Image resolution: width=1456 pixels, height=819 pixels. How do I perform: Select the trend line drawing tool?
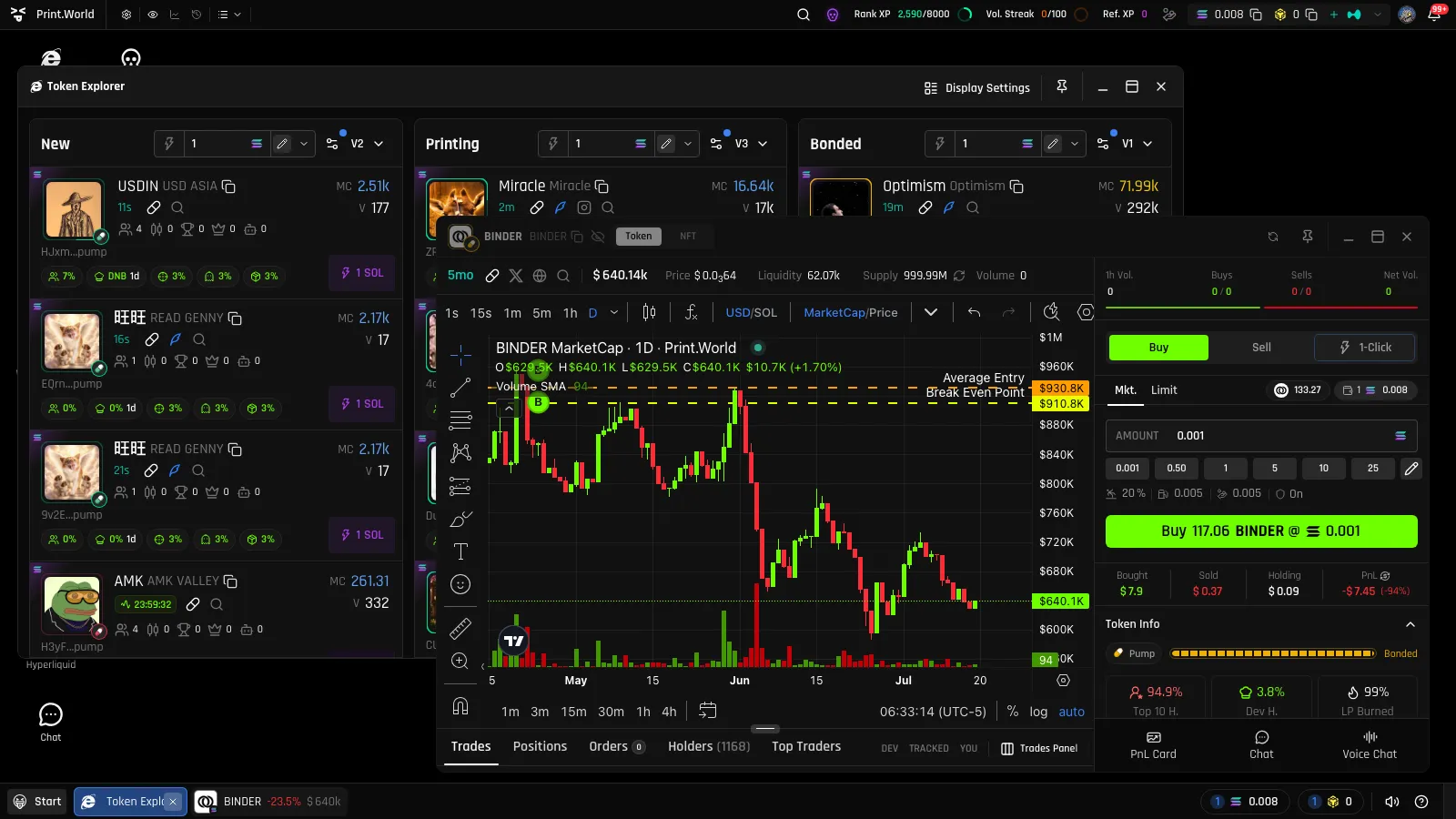[460, 388]
